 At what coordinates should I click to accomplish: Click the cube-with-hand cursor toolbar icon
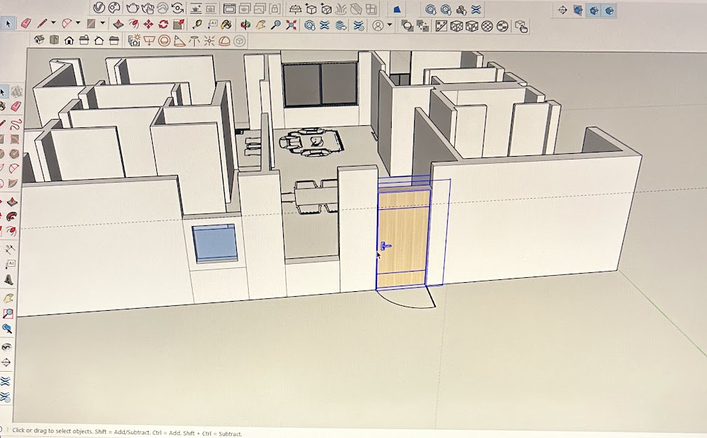pos(522,27)
